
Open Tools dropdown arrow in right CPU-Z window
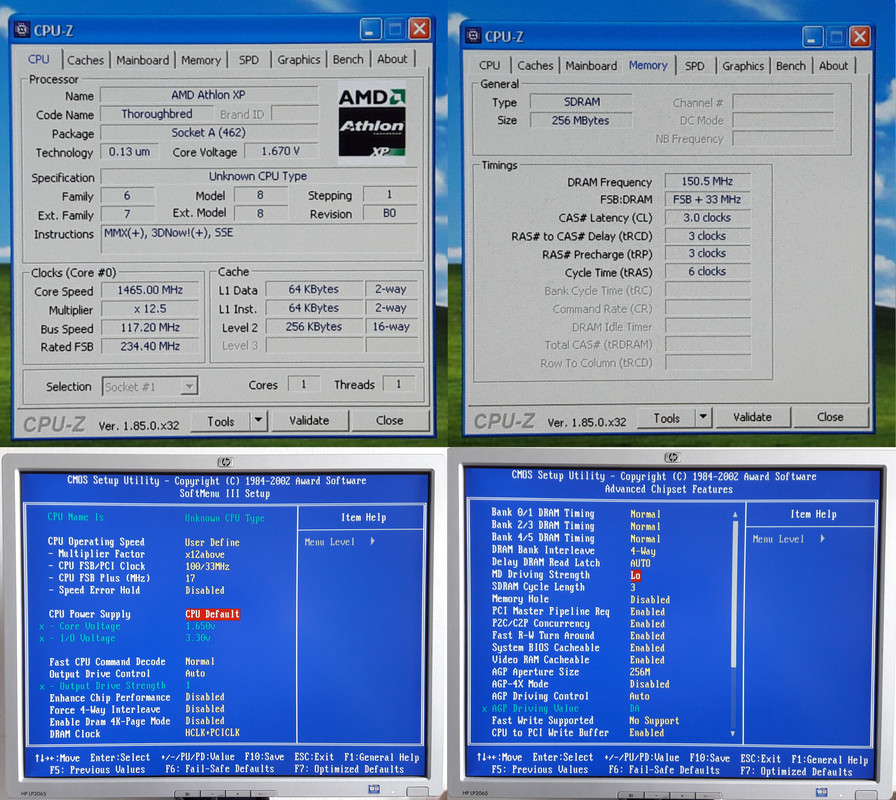tap(703, 417)
